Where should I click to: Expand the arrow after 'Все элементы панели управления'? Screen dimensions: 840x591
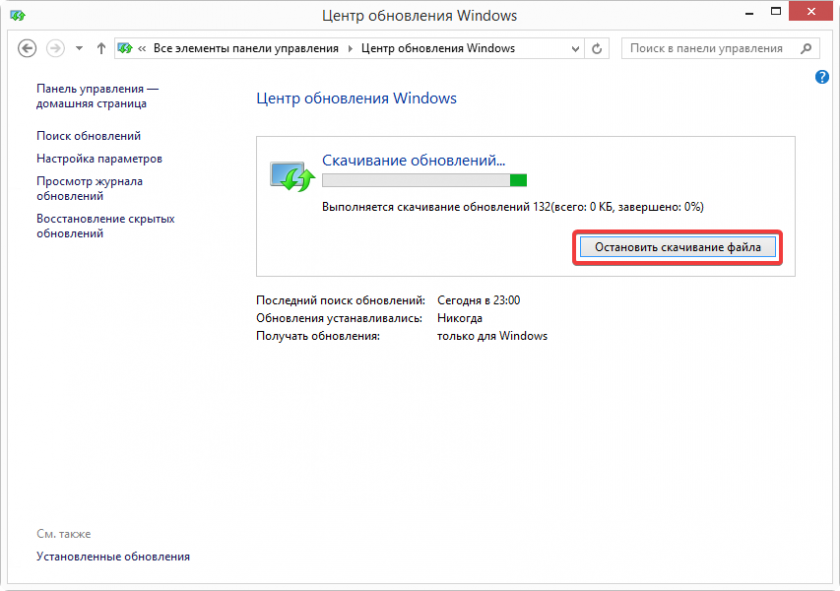pyautogui.click(x=349, y=48)
